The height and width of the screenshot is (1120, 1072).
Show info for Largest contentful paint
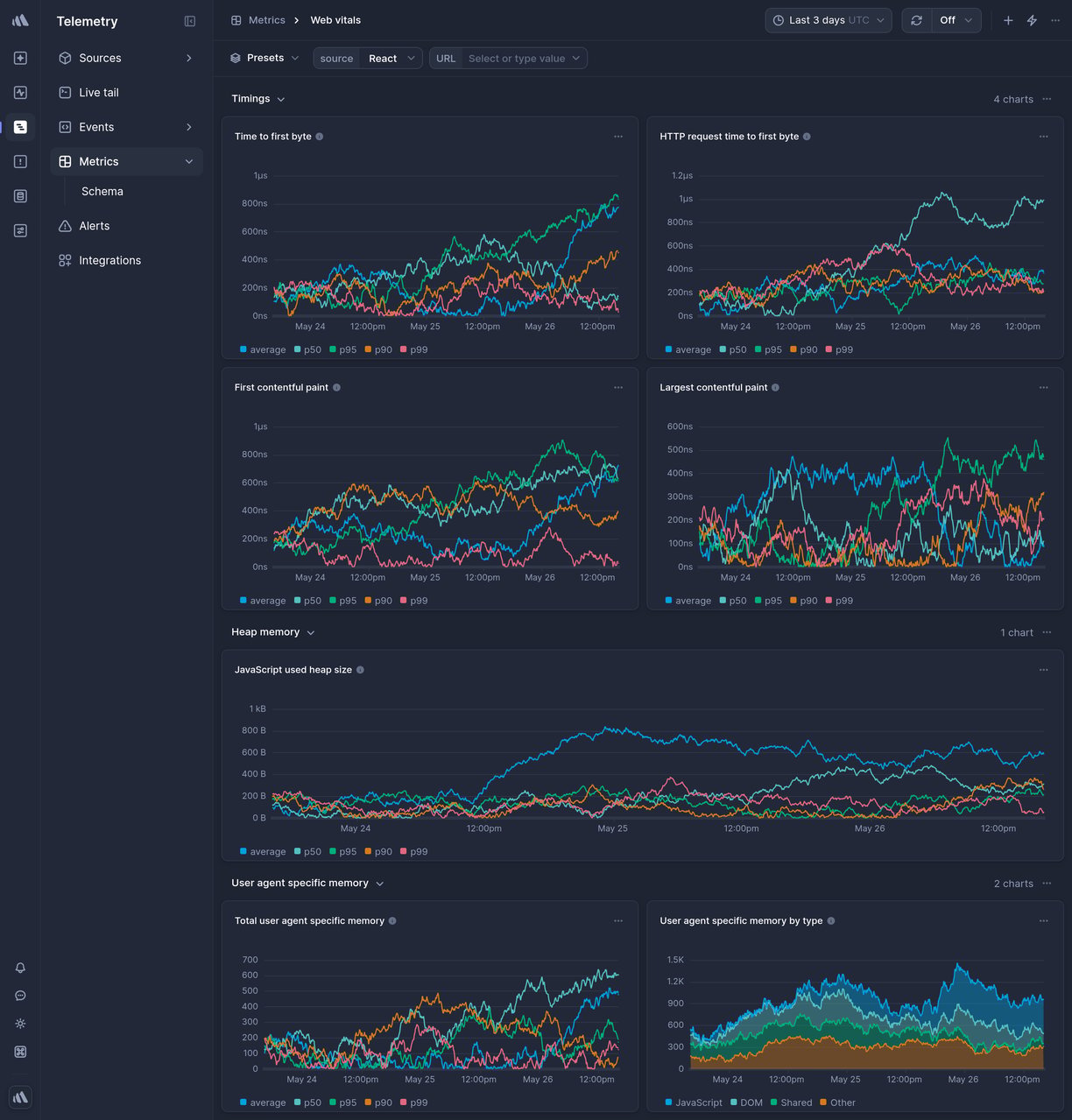pos(775,387)
